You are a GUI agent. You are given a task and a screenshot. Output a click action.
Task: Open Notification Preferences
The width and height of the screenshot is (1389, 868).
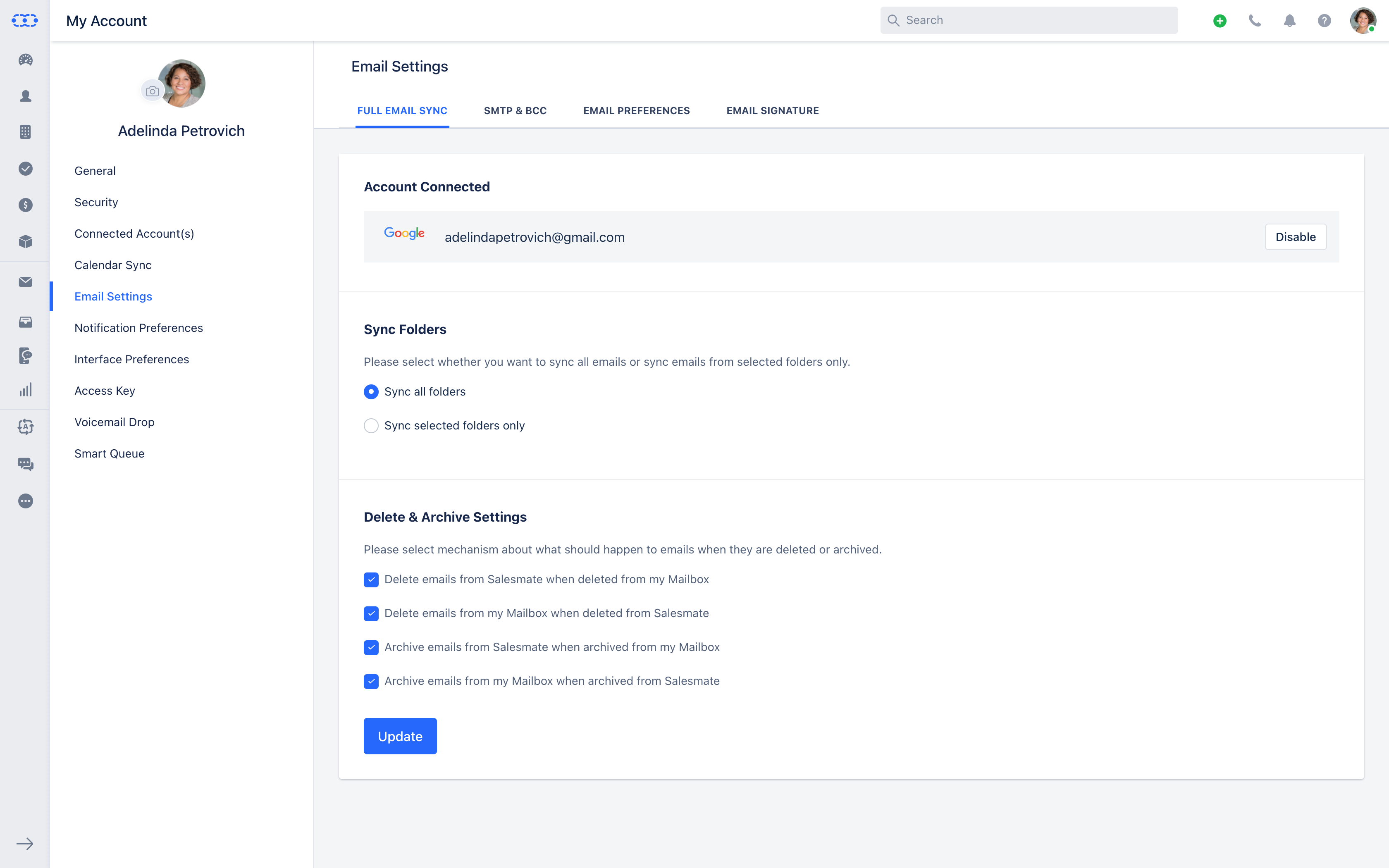pos(139,328)
